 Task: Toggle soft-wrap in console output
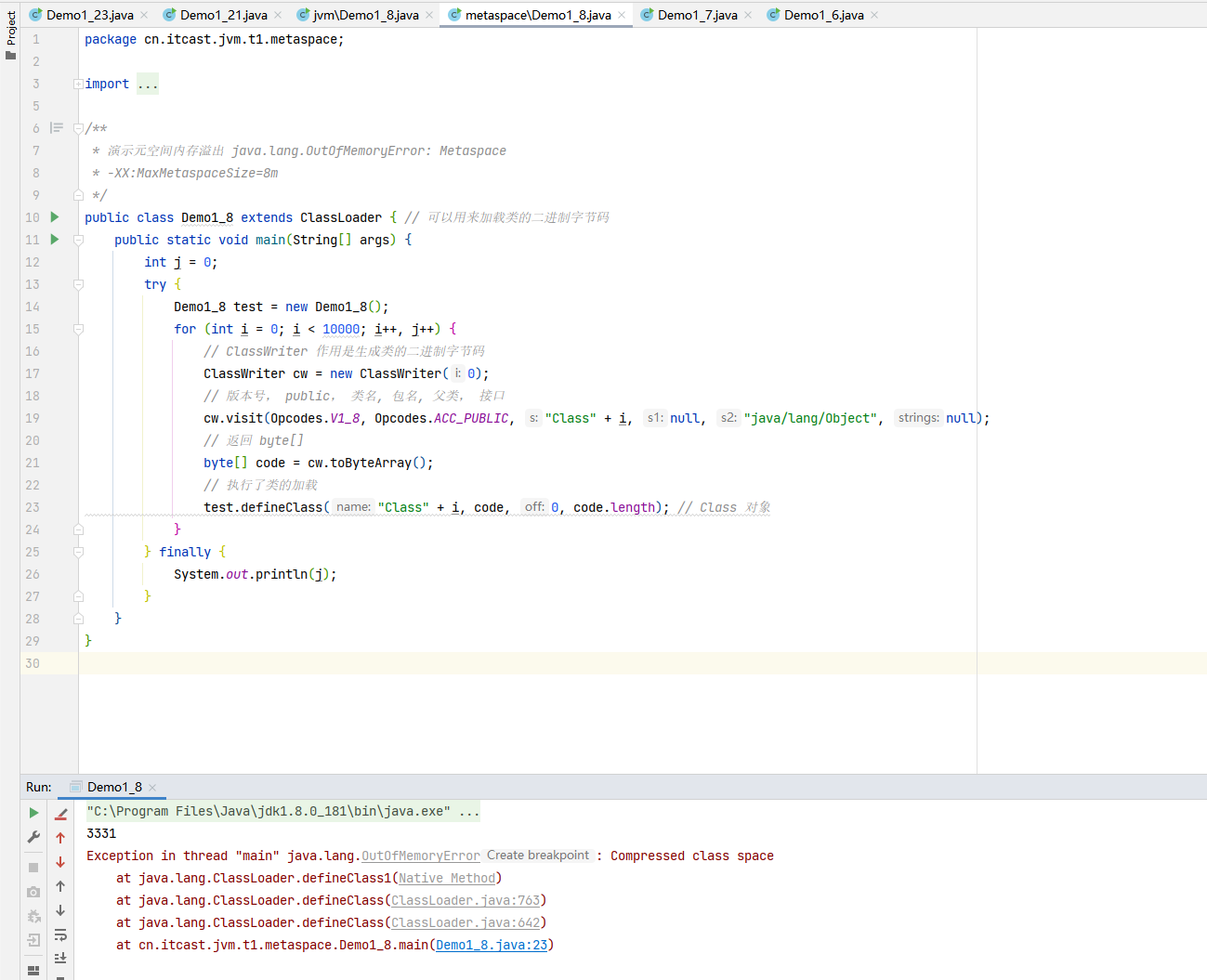[x=60, y=934]
